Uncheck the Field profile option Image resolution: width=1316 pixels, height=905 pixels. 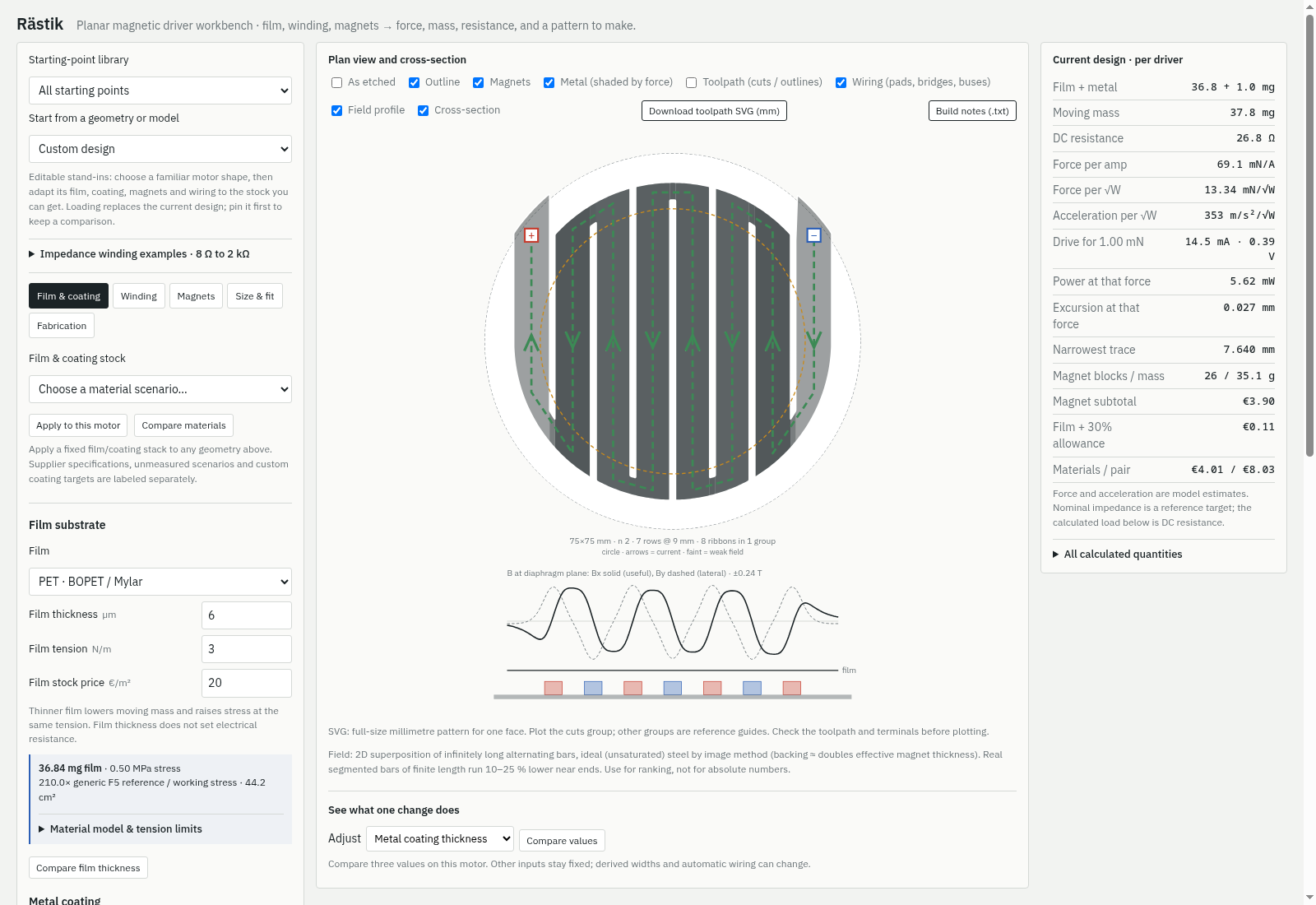(x=336, y=111)
